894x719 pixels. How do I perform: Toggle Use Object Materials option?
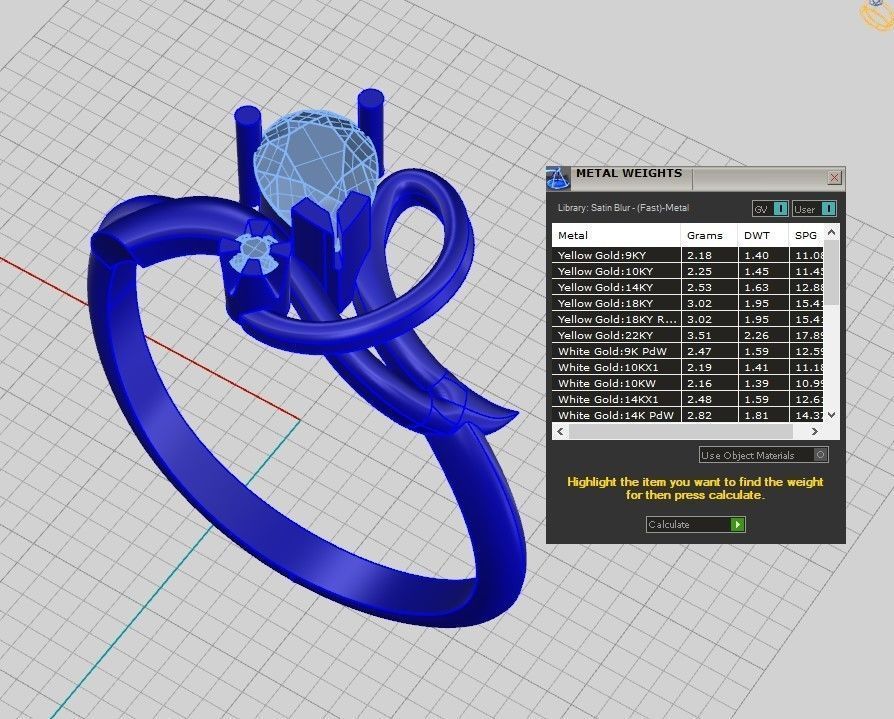pyautogui.click(x=763, y=455)
